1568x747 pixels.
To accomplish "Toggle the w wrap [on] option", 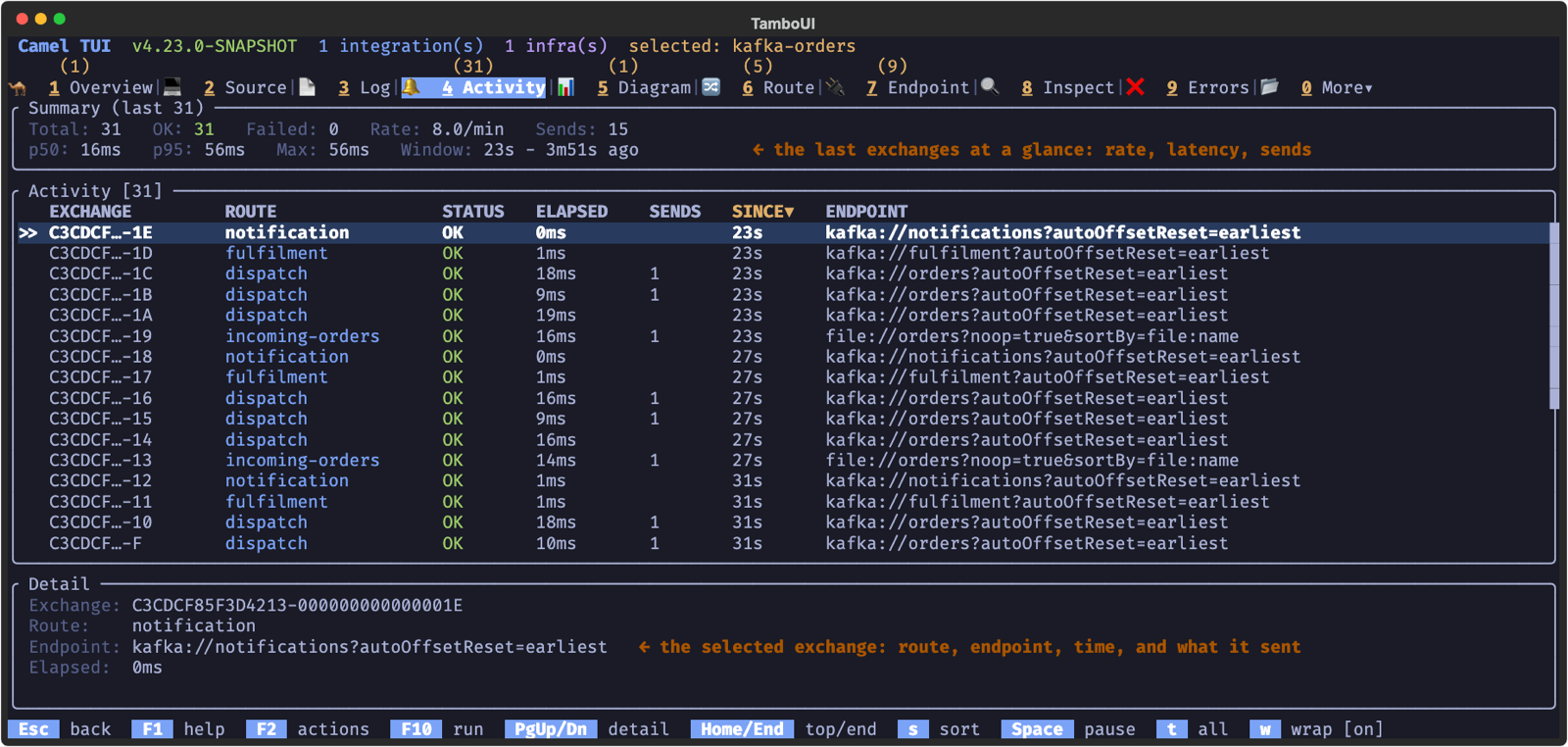I will (x=1317, y=729).
